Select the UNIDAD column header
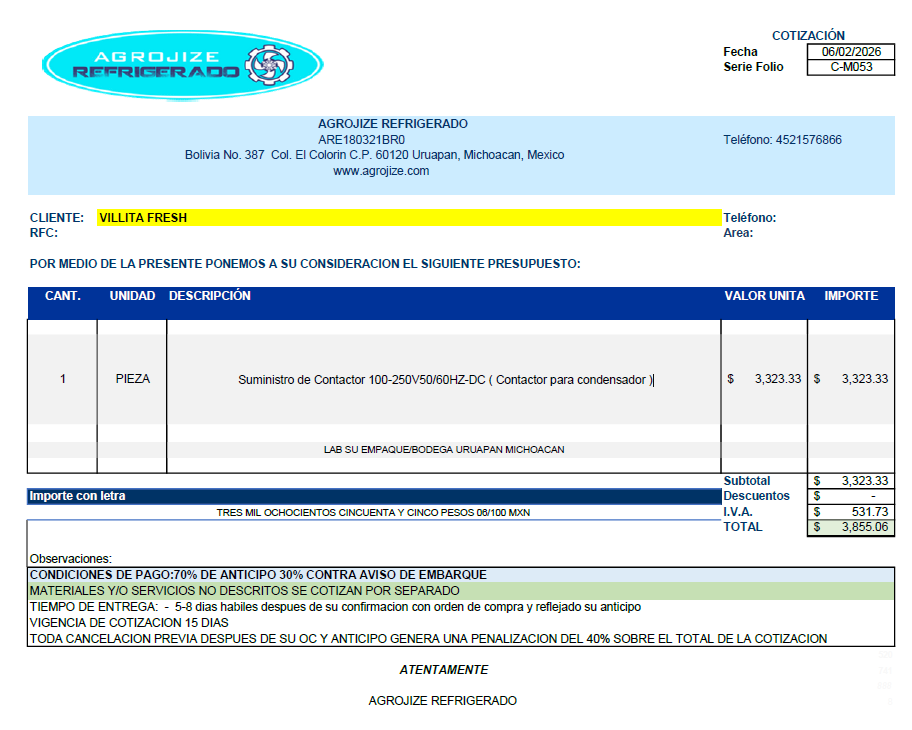Viewport: 912px width, 730px height. click(132, 297)
